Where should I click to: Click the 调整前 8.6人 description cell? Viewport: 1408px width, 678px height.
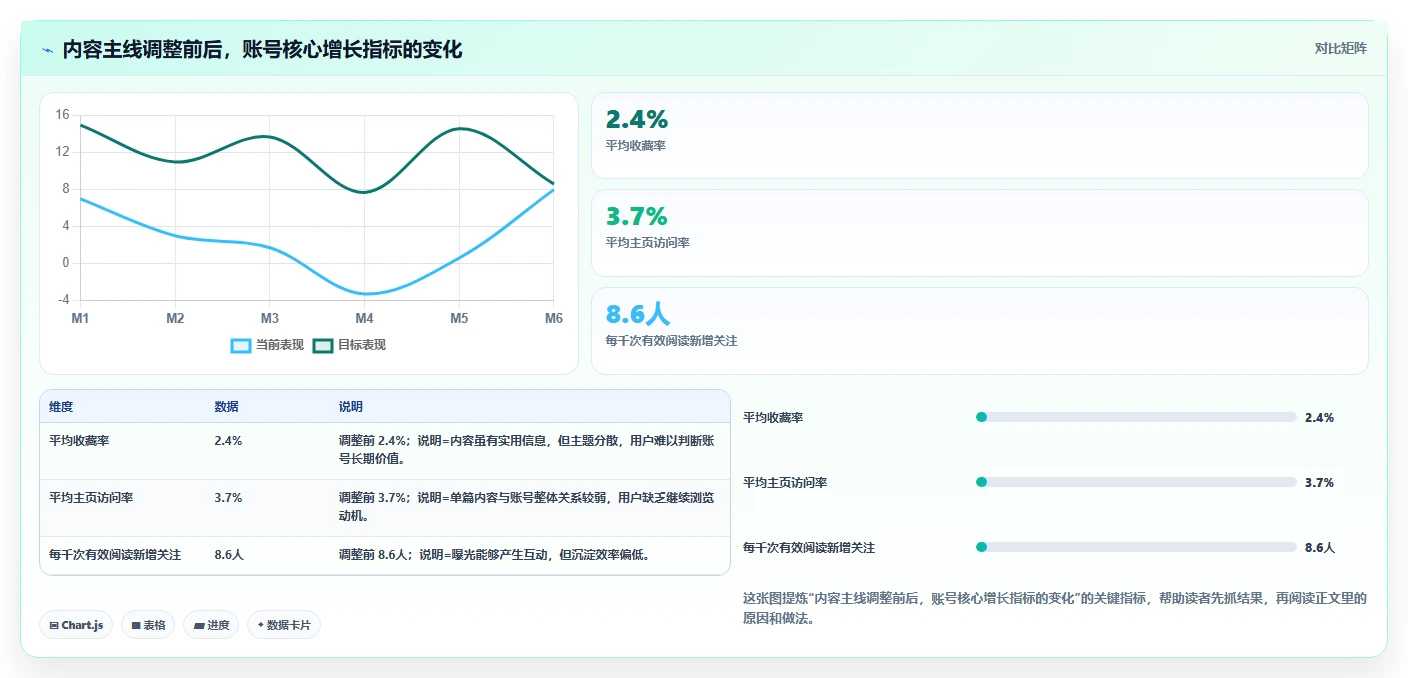coord(530,555)
